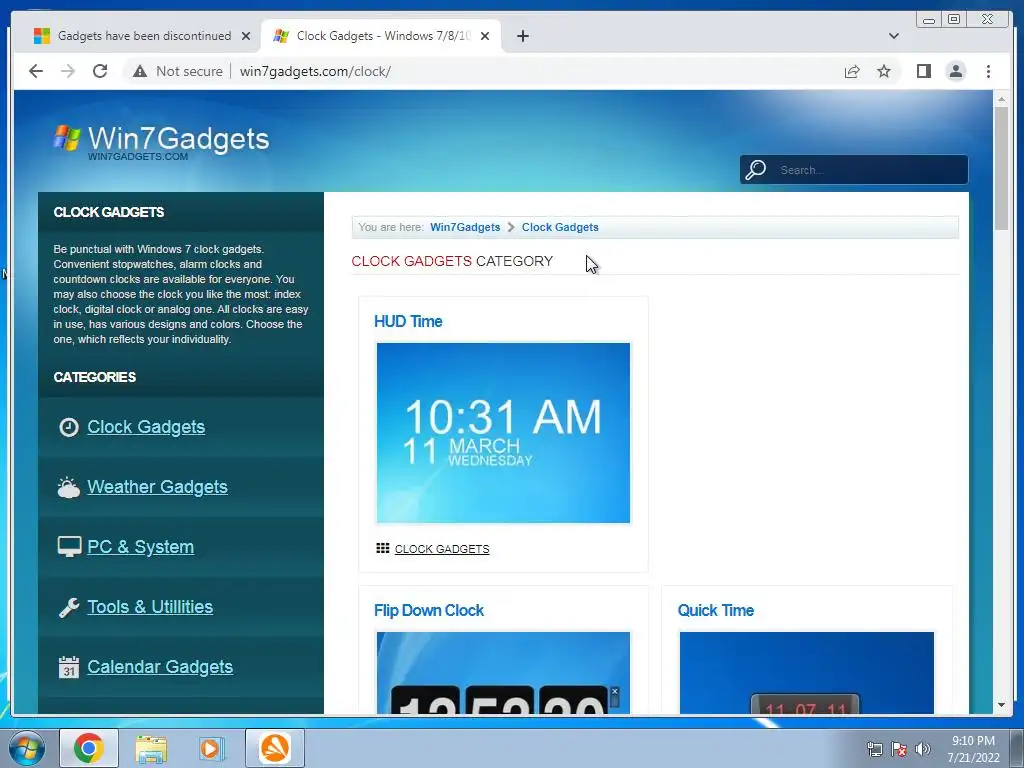Open Tools & Utilities sidebar category
The height and width of the screenshot is (768, 1024).
coord(150,607)
